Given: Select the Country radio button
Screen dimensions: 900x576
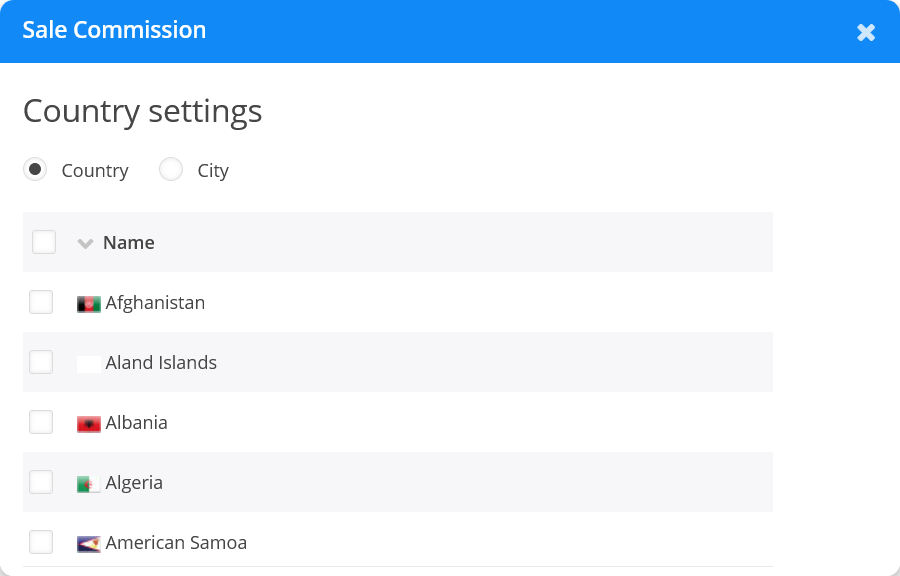Looking at the screenshot, I should pyautogui.click(x=35, y=170).
